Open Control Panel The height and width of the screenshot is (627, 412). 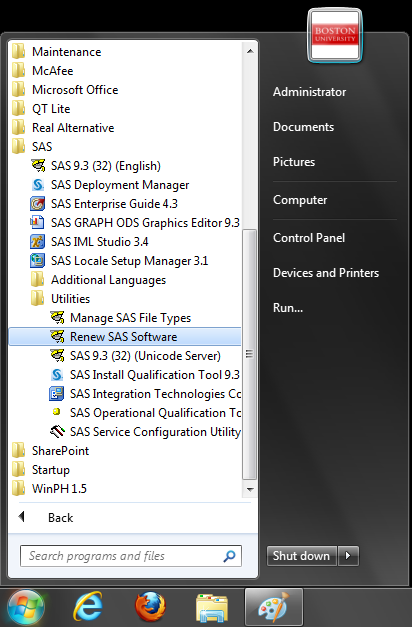309,238
